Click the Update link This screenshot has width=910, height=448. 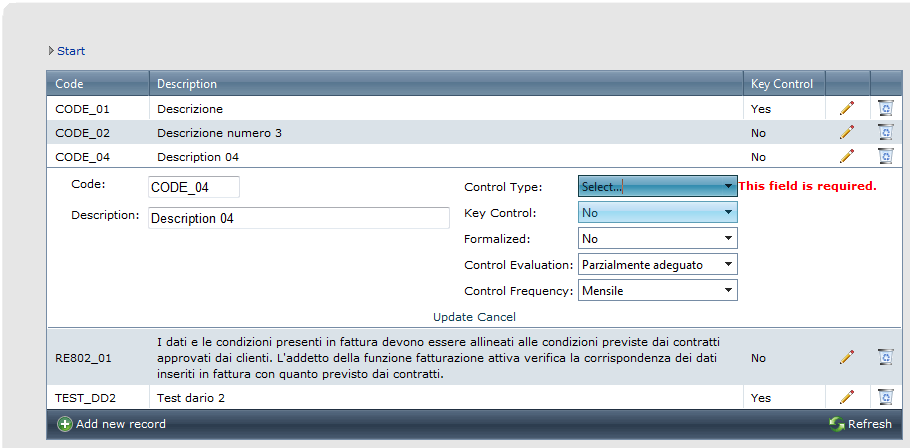pos(454,317)
